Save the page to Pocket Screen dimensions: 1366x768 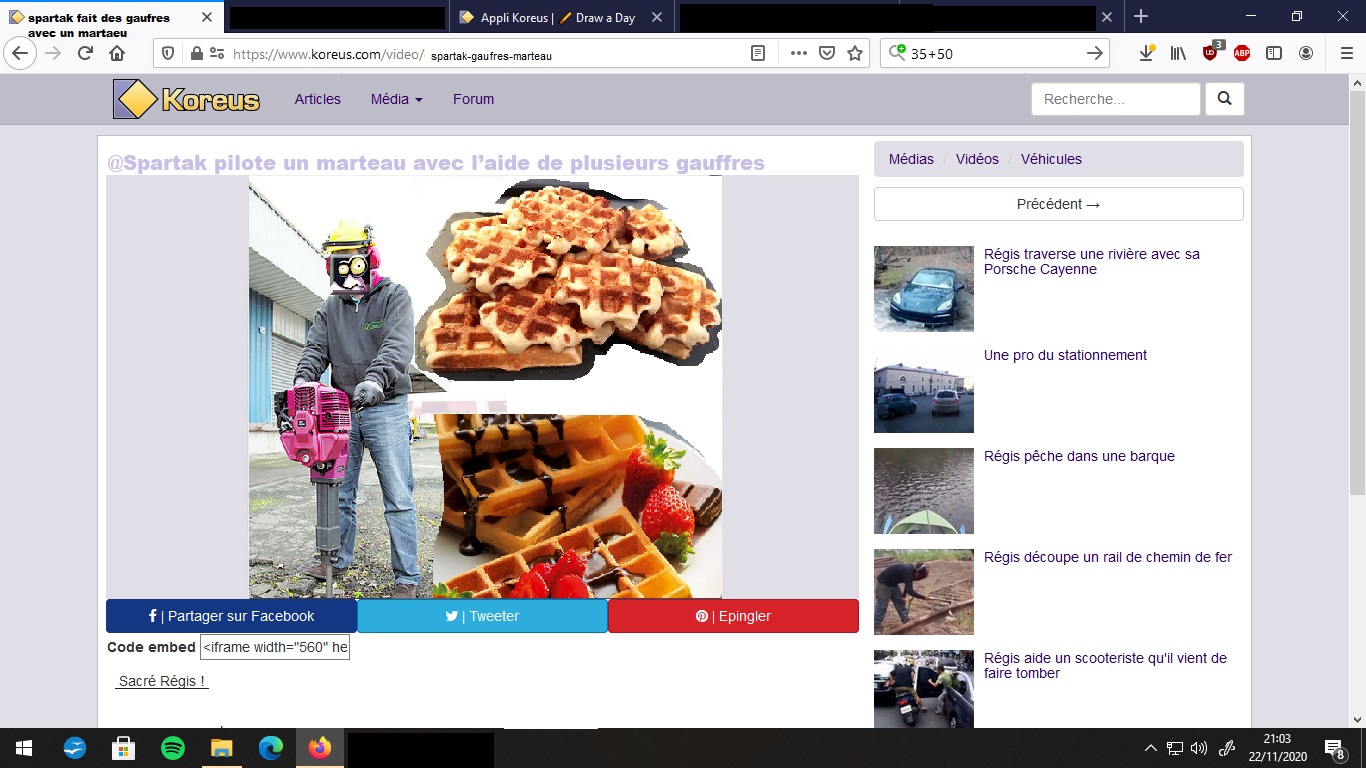[827, 54]
